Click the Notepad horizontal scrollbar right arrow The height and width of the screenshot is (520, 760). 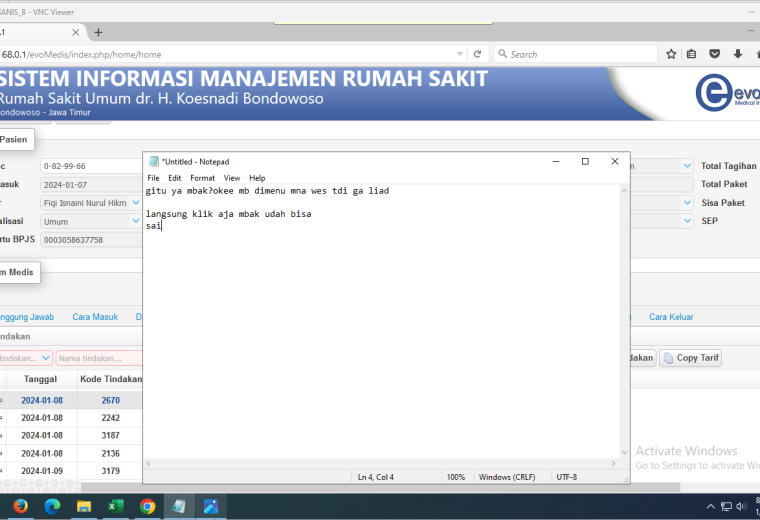tap(614, 463)
